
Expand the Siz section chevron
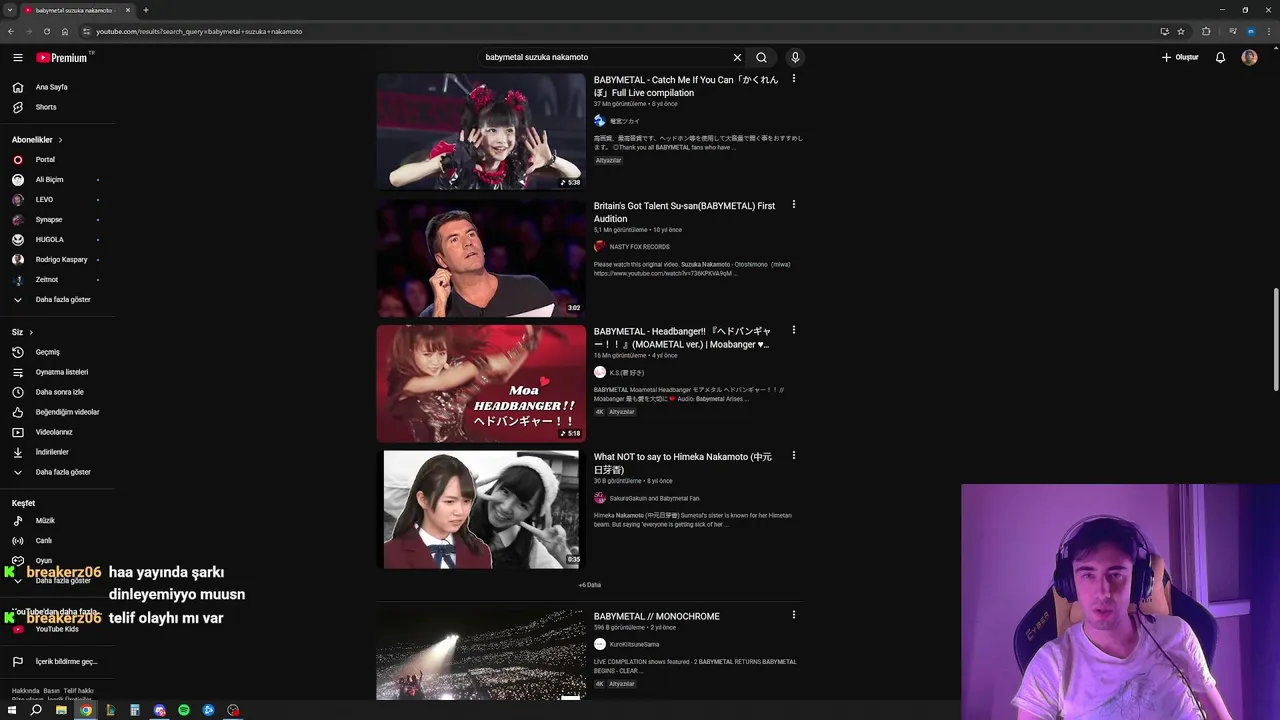(x=31, y=332)
